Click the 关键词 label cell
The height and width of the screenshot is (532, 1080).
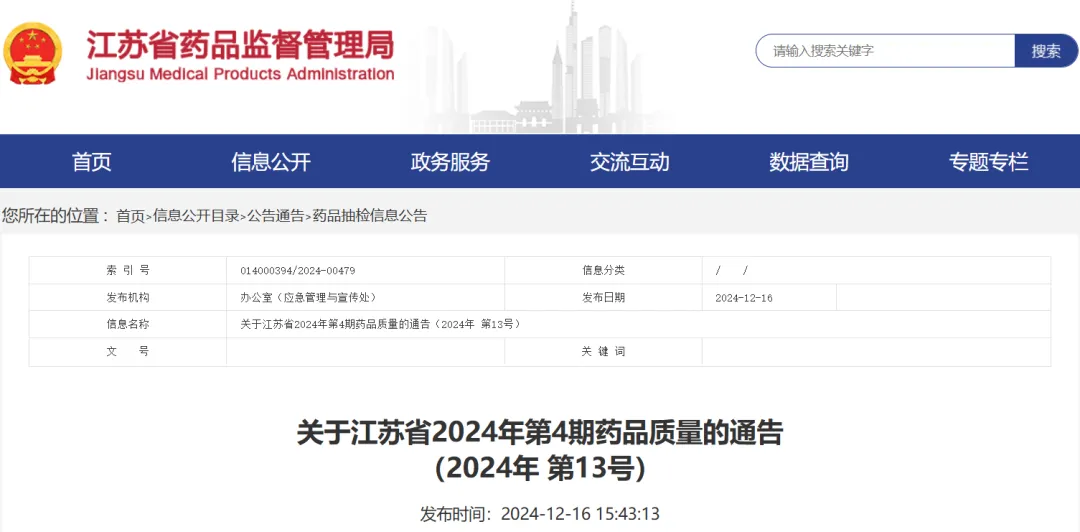coord(603,351)
